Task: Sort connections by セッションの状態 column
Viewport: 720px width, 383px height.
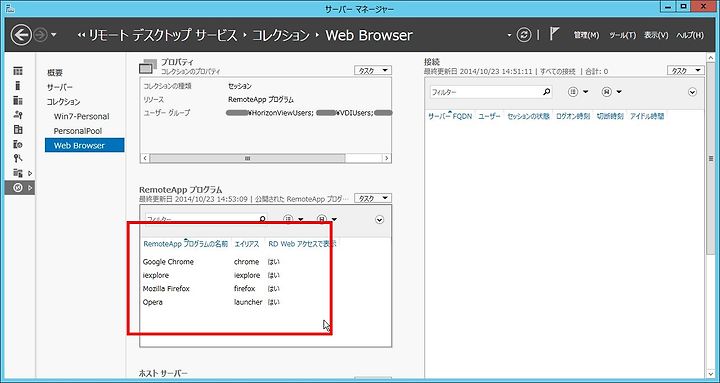Action: pyautogui.click(x=528, y=117)
